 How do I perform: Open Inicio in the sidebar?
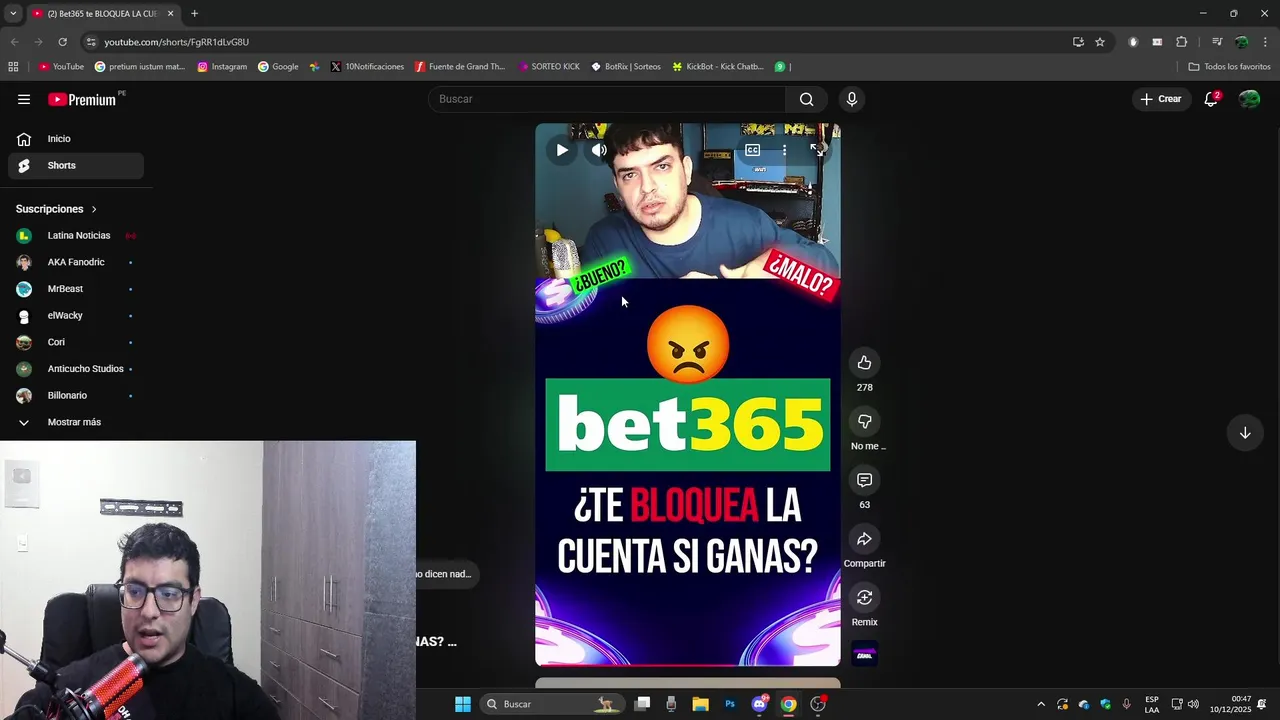76,139
